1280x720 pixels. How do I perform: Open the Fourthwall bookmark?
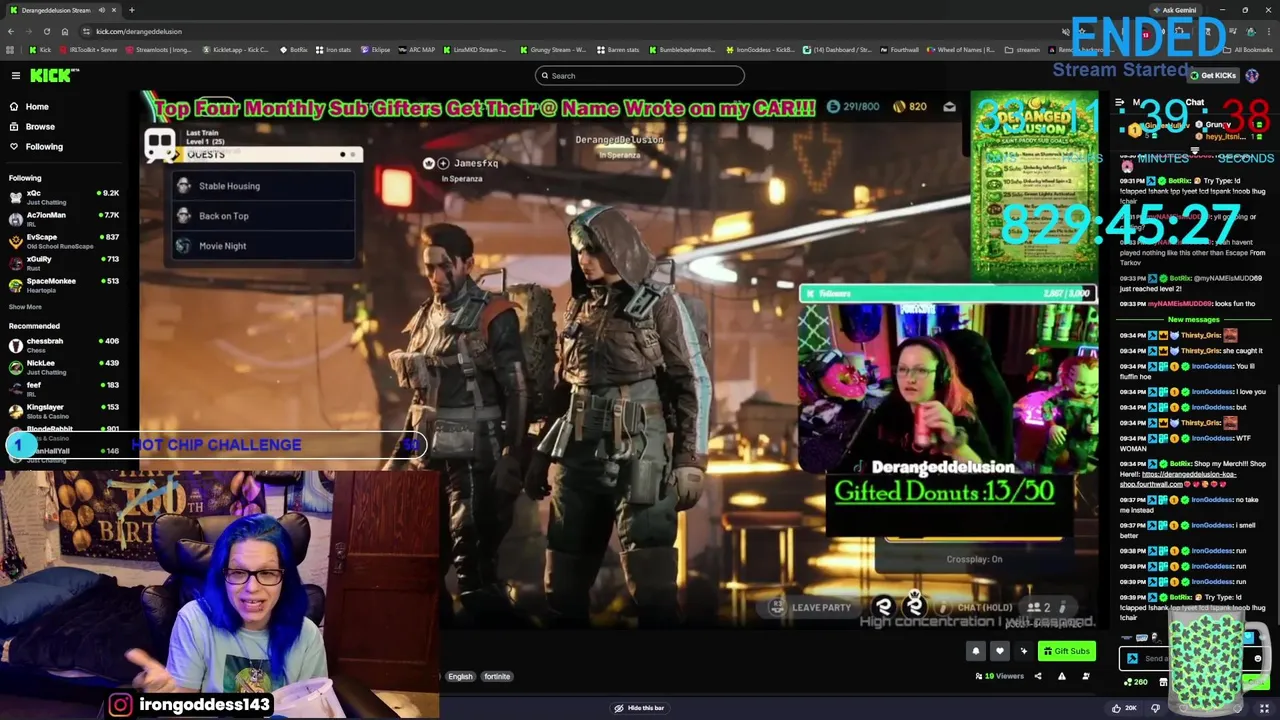(x=899, y=49)
